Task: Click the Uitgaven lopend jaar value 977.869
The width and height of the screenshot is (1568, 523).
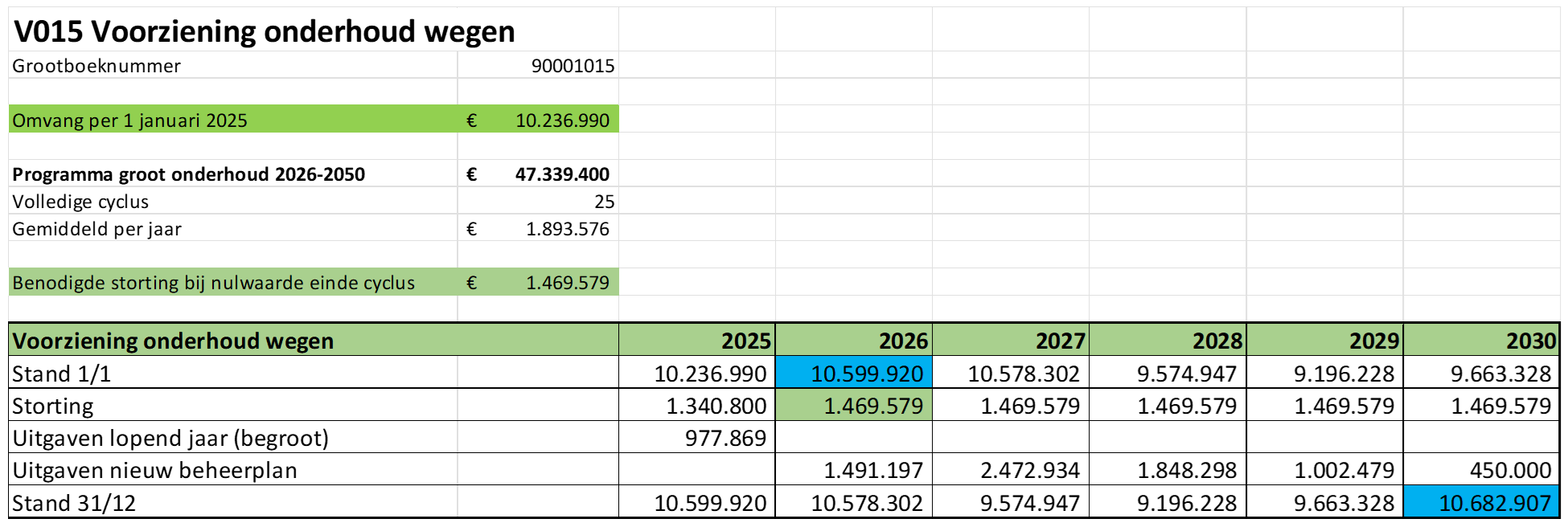Action: (725, 438)
